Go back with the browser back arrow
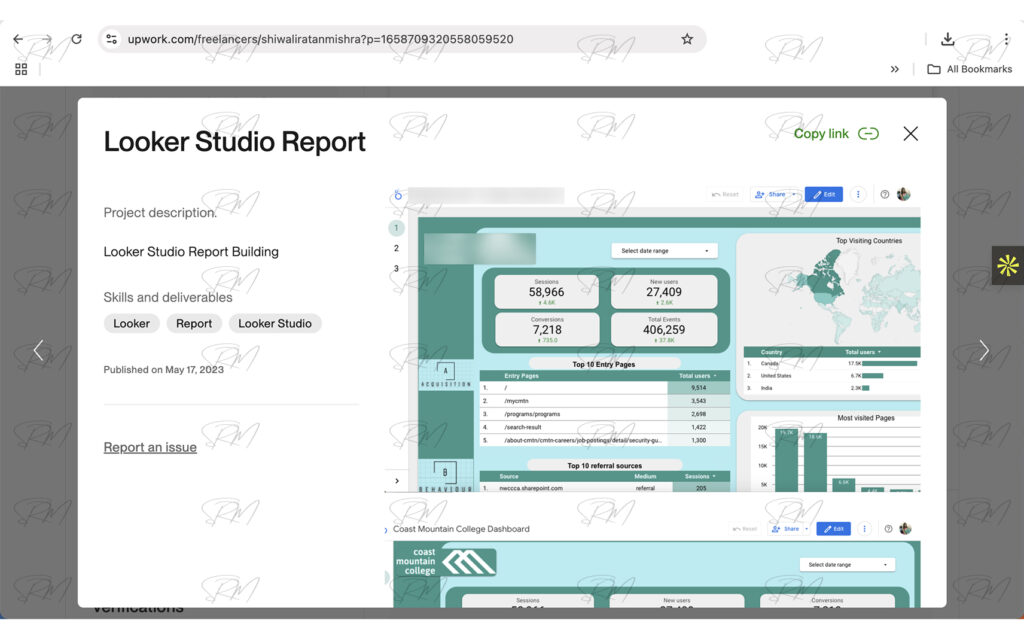This screenshot has width=1024, height=639. click(18, 39)
